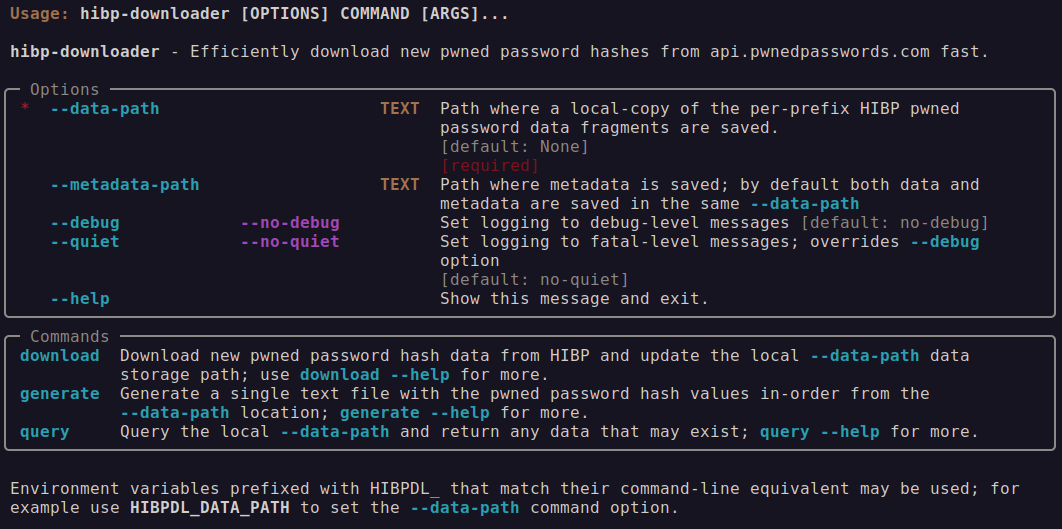Click the download command name
Image resolution: width=1062 pixels, height=529 pixels.
tap(60, 356)
